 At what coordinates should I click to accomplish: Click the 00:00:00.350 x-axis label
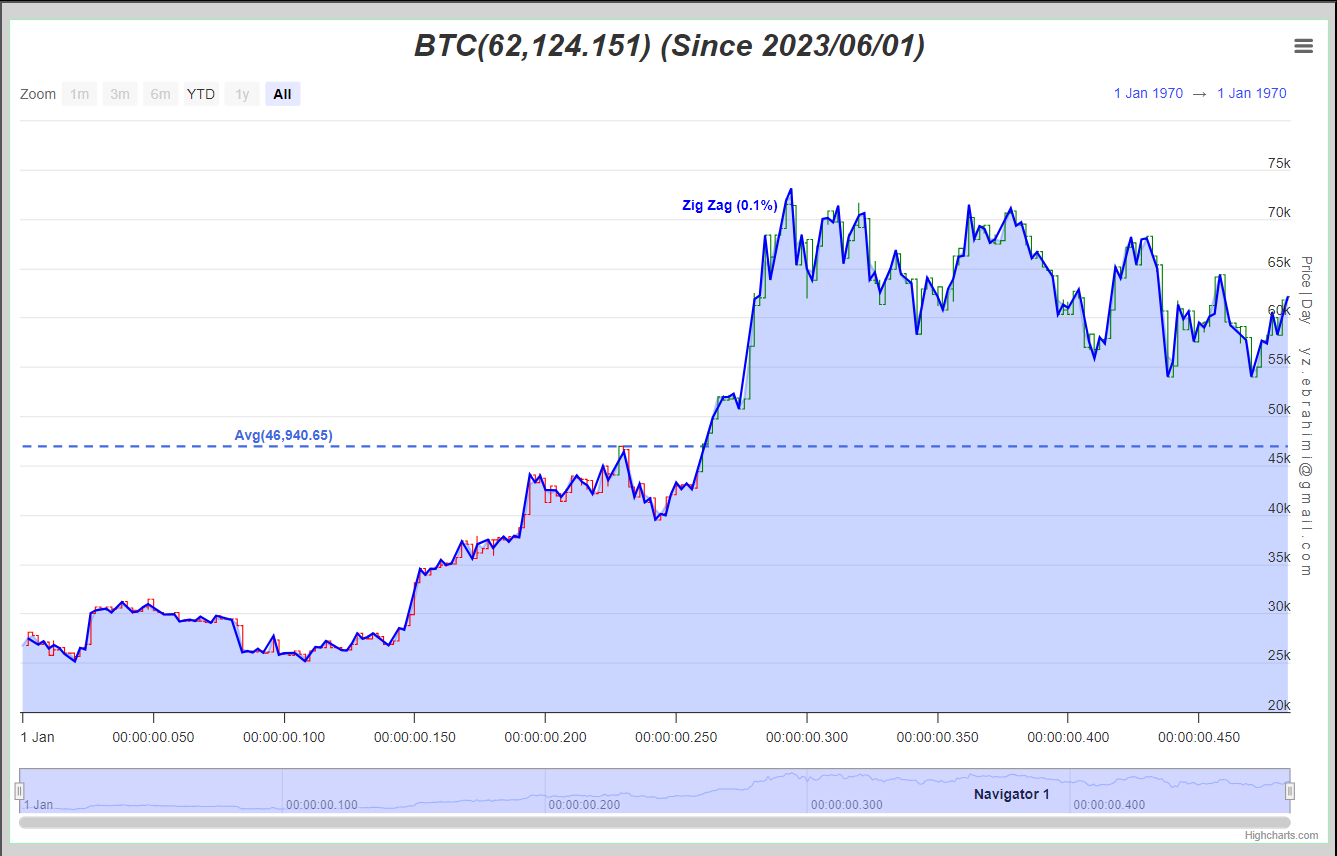tap(938, 737)
